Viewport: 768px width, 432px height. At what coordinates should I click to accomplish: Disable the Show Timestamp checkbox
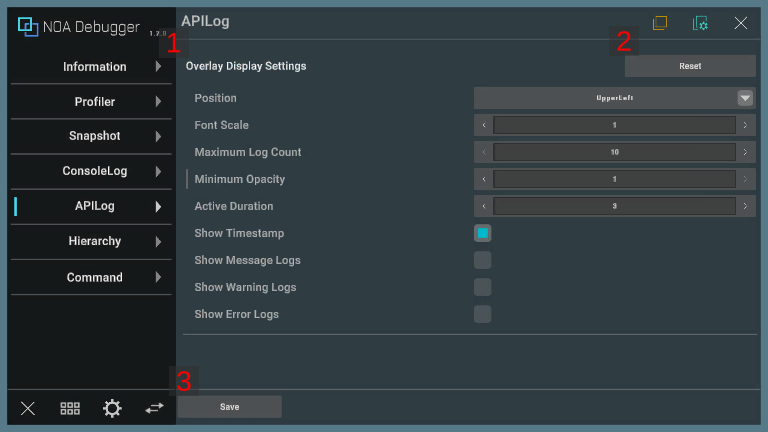[x=482, y=233]
